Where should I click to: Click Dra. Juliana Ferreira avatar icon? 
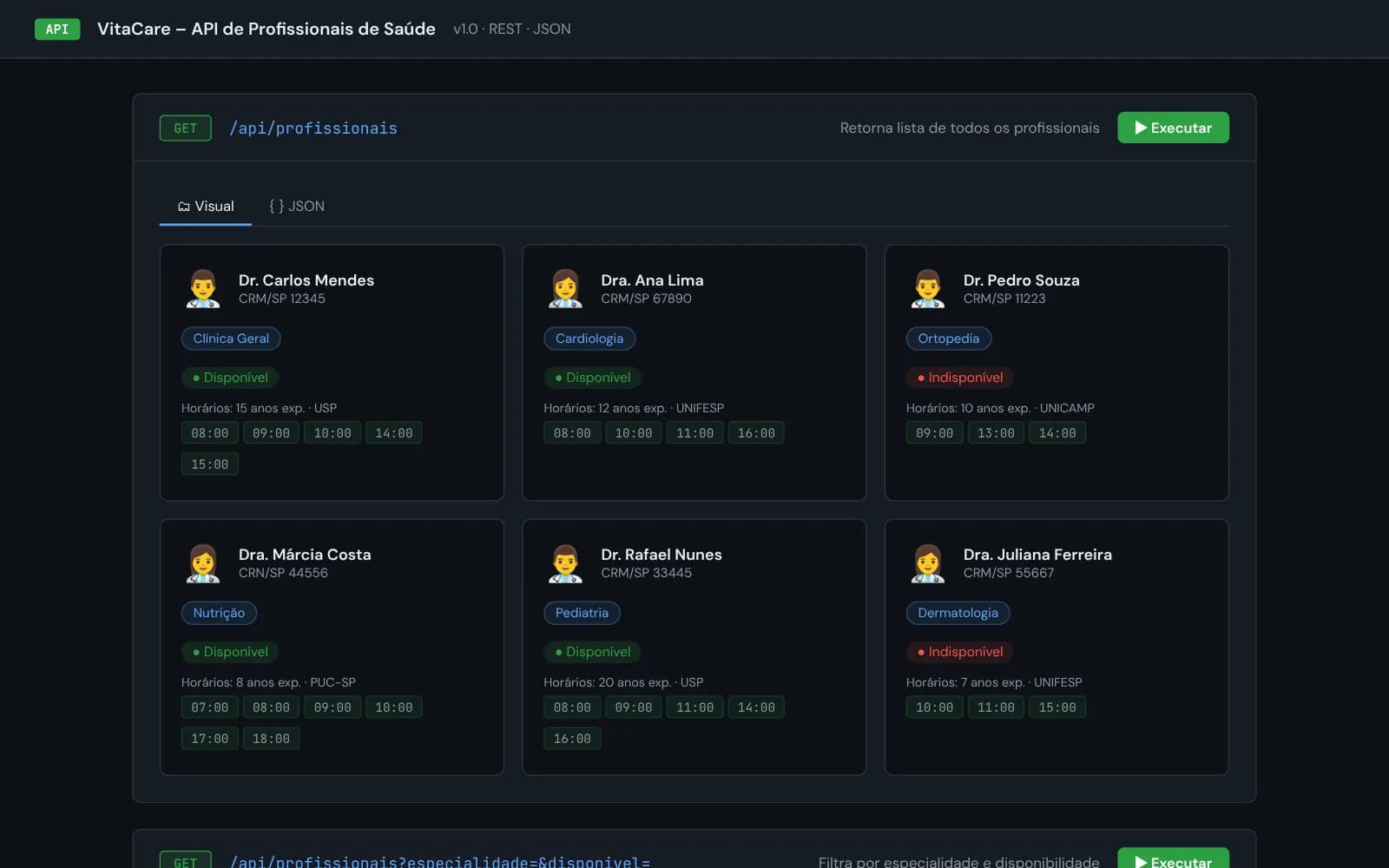click(x=928, y=562)
